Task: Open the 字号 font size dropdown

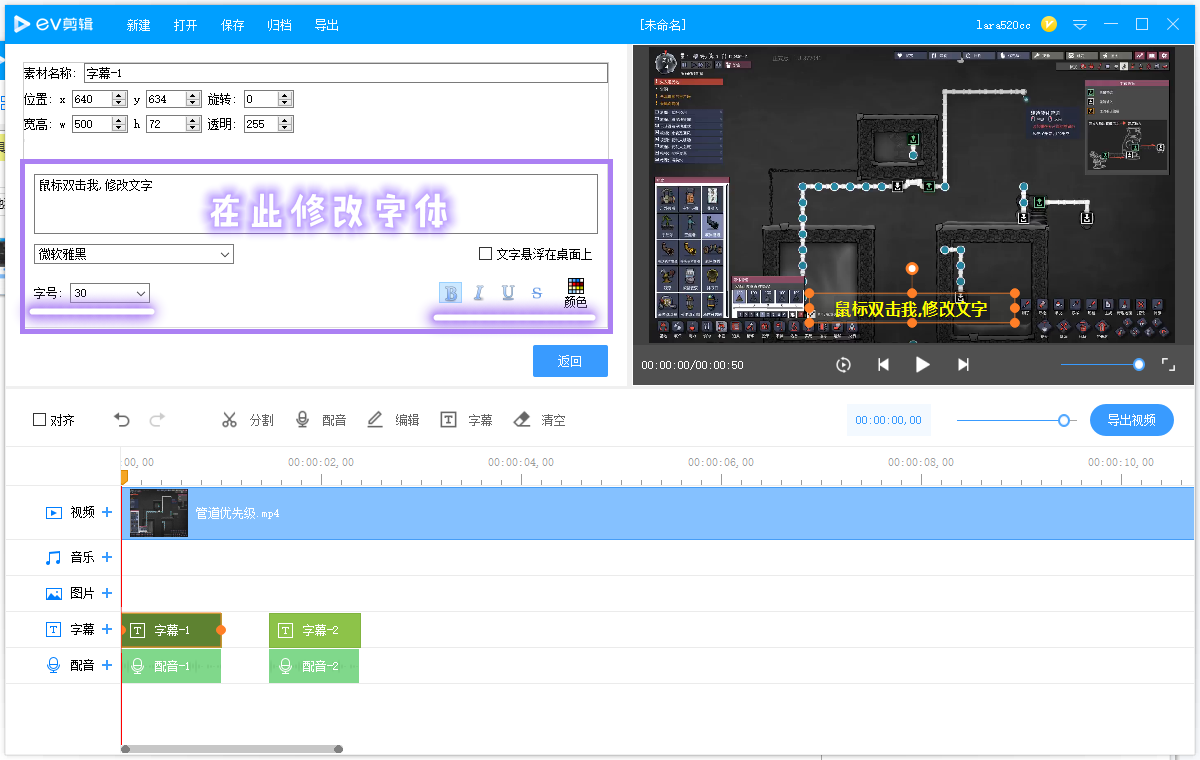Action: (x=110, y=293)
